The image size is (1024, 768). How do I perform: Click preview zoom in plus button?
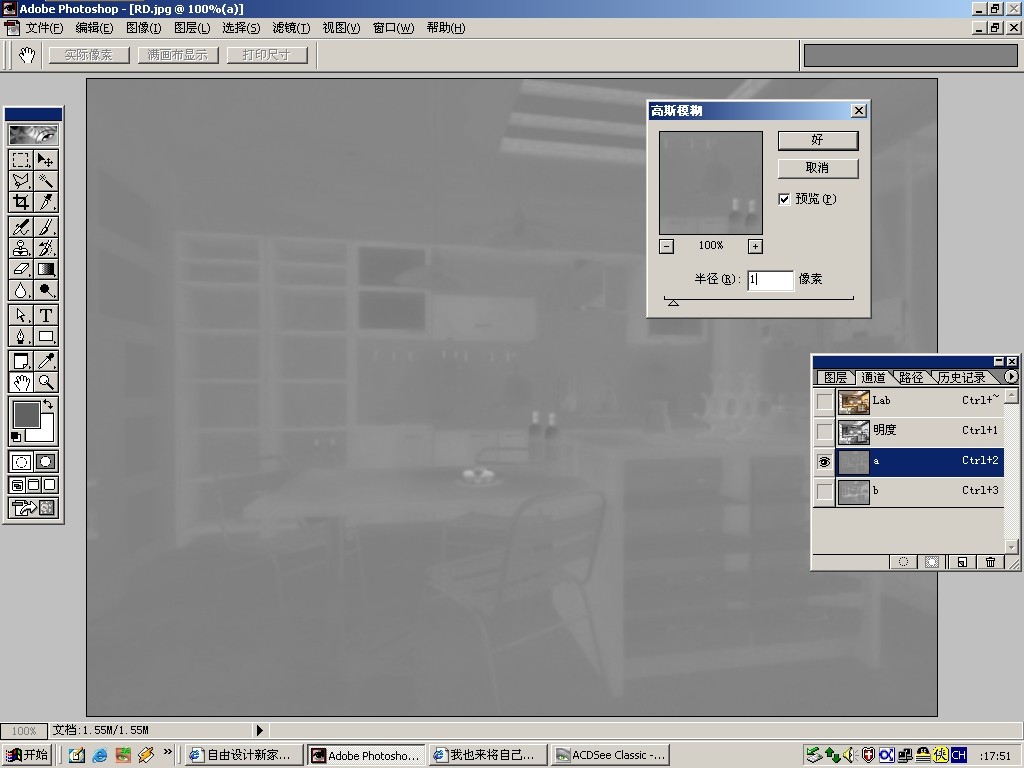click(755, 246)
